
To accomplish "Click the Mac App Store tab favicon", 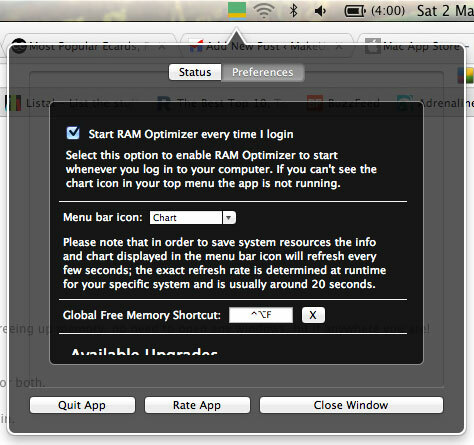I will pyautogui.click(x=372, y=46).
